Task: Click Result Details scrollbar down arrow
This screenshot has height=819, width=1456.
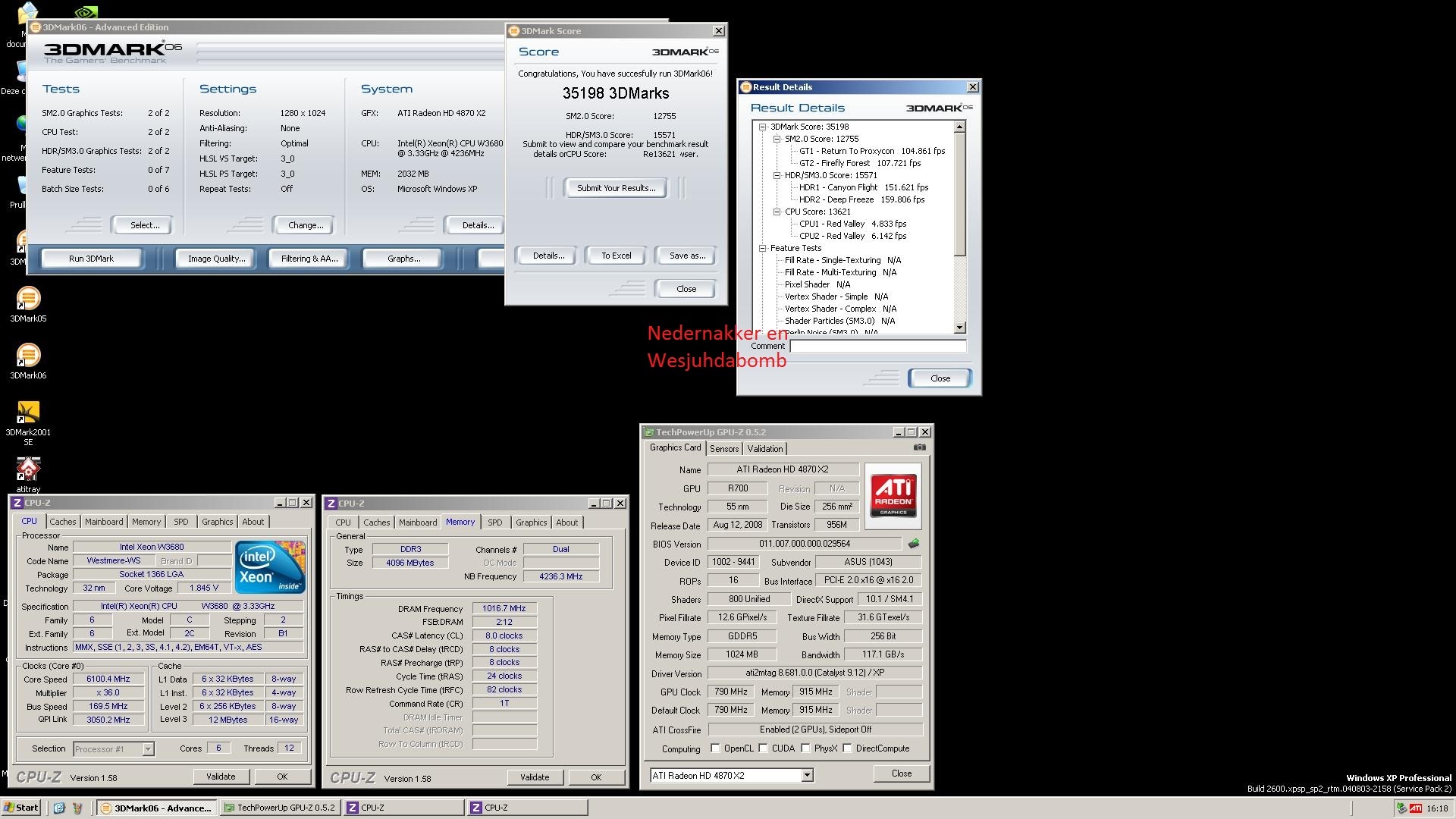Action: pos(959,328)
